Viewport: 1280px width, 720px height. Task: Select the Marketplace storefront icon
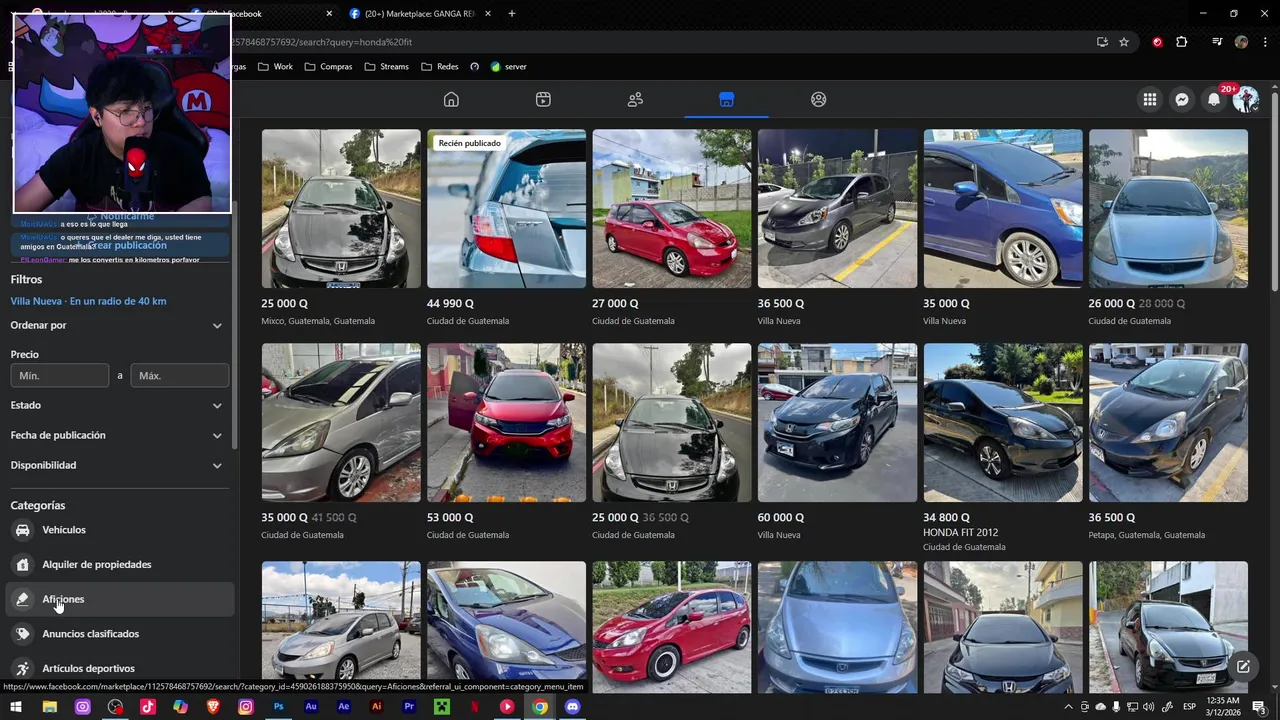(x=727, y=99)
